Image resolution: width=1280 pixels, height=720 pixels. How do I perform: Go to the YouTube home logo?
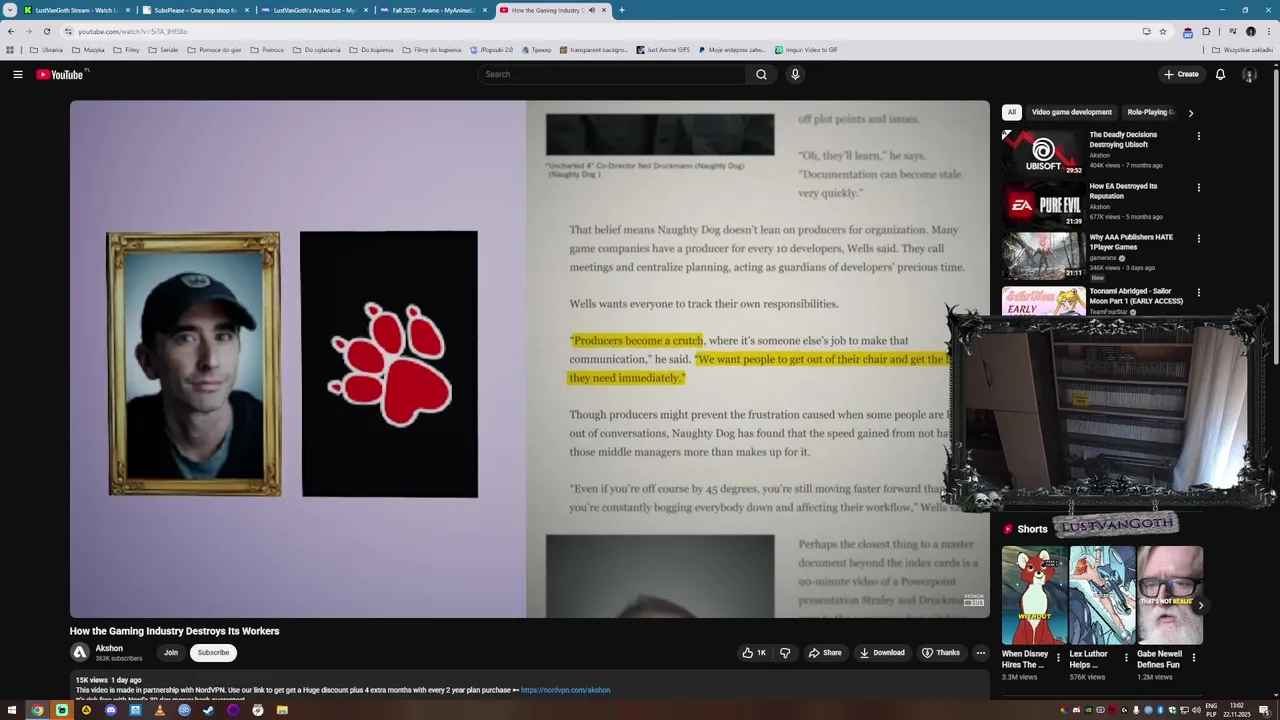(62, 74)
